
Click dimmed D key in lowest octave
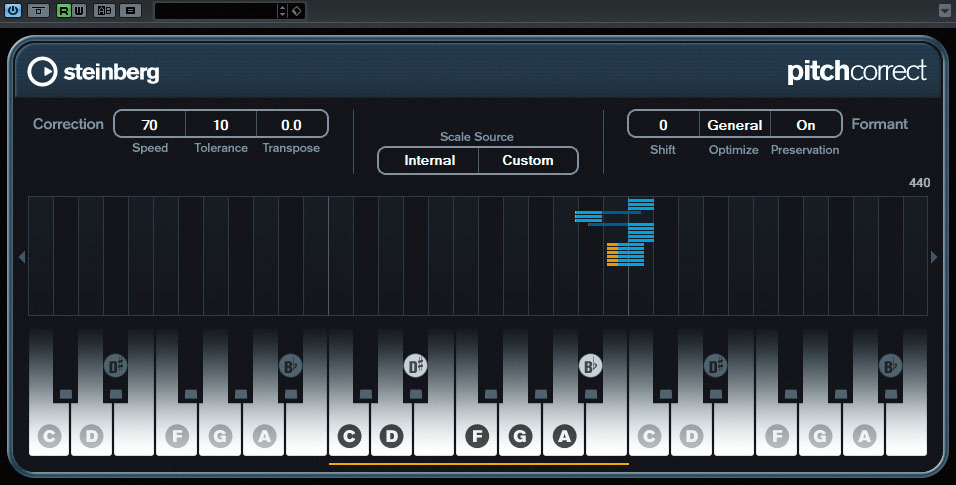[91, 436]
